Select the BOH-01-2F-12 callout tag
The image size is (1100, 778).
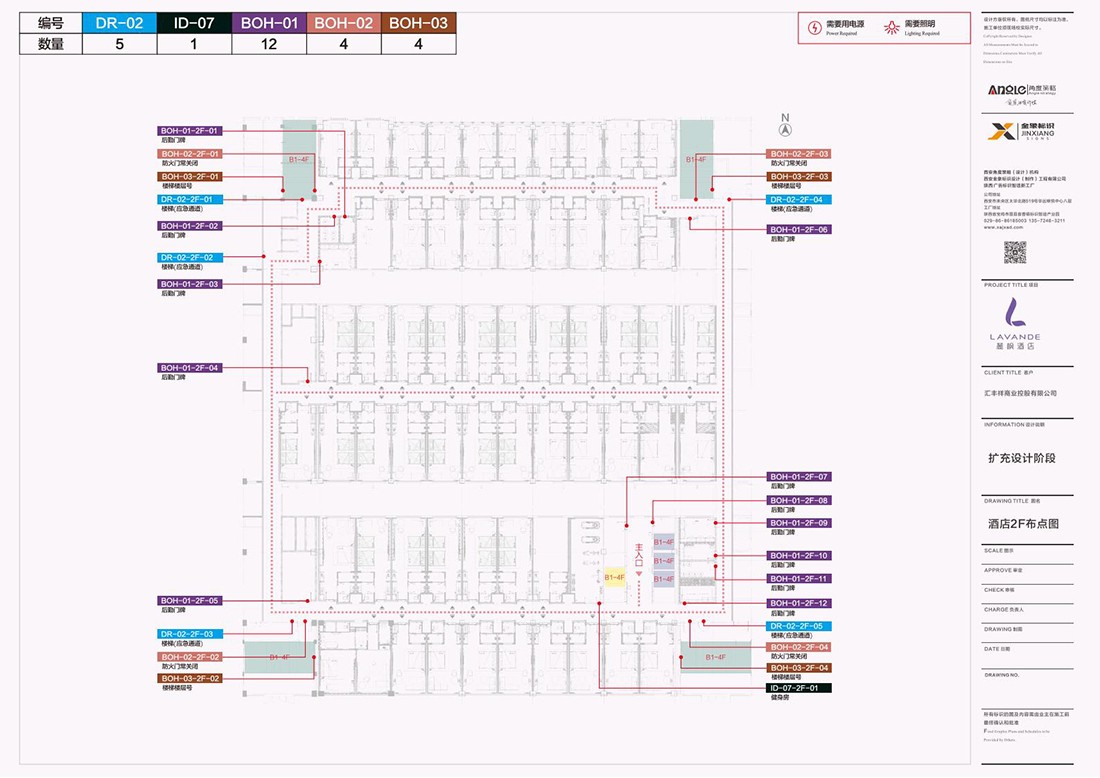point(799,603)
